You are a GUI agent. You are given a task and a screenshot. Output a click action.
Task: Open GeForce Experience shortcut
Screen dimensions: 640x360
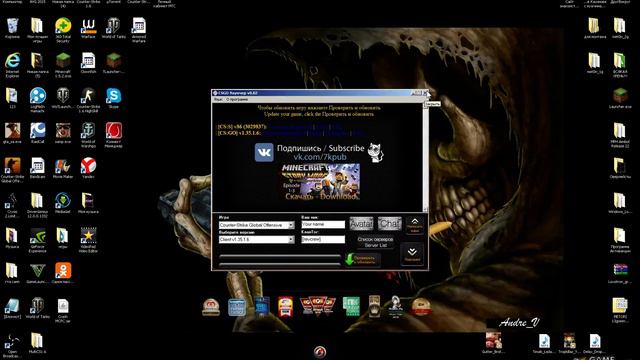coord(38,240)
